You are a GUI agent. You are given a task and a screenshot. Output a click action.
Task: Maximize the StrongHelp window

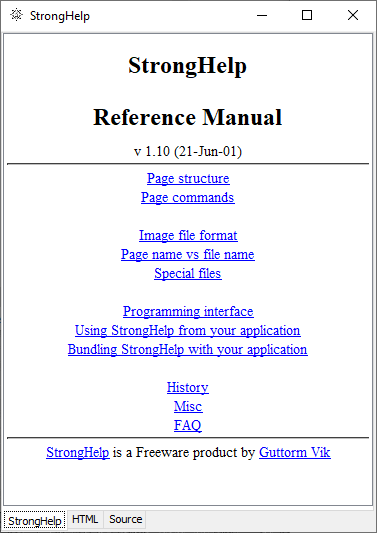[307, 15]
